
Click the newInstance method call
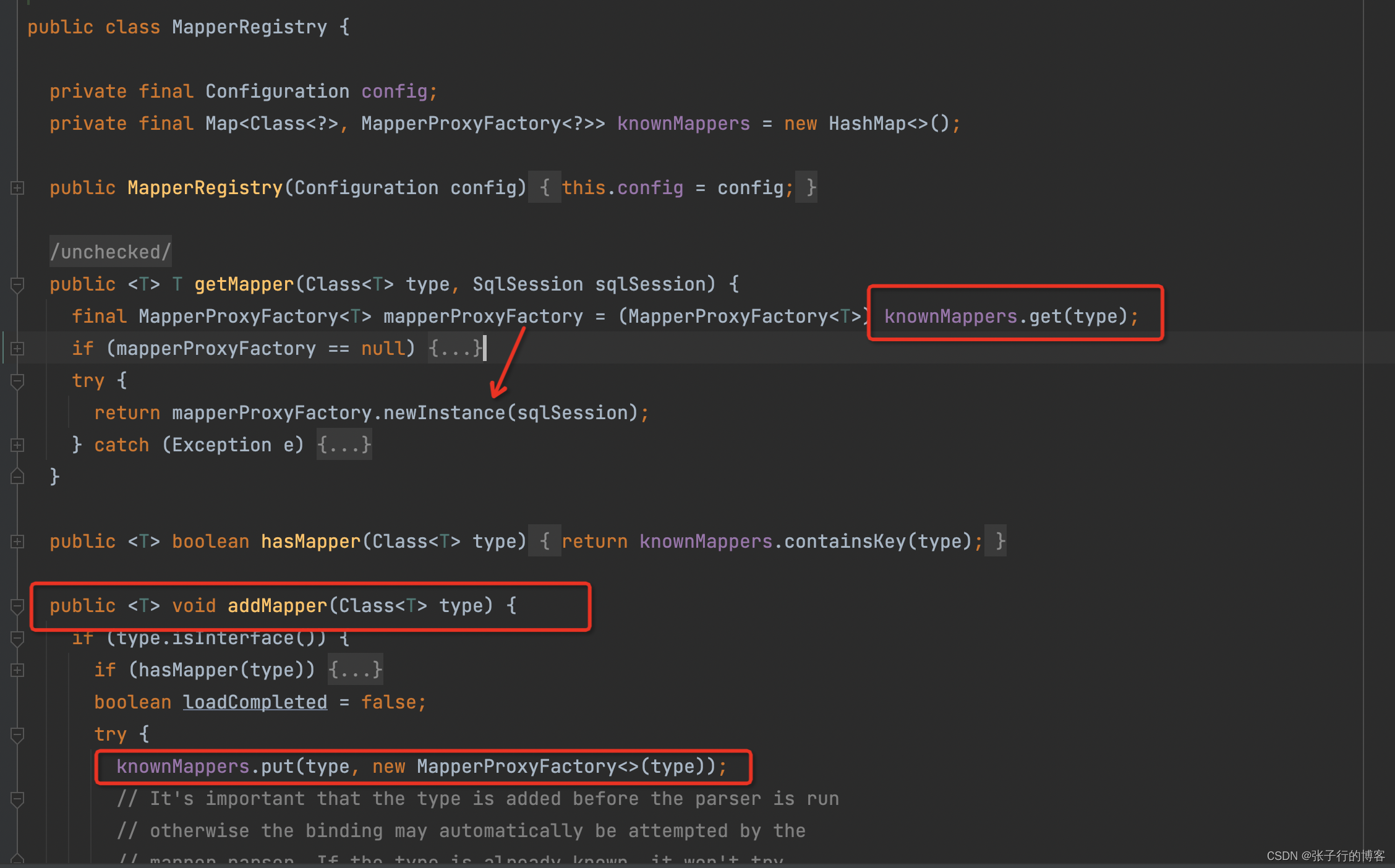coord(444,413)
